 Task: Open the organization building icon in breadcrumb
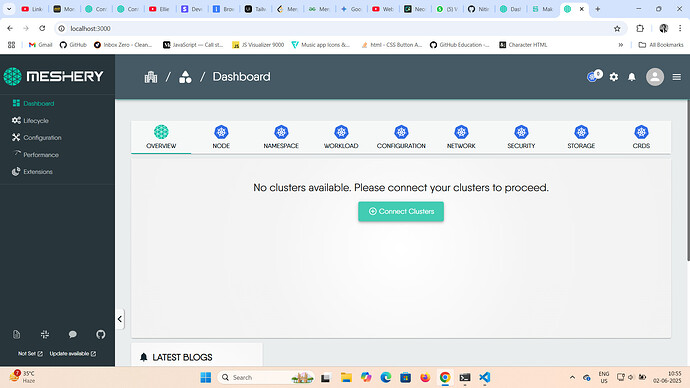151,77
